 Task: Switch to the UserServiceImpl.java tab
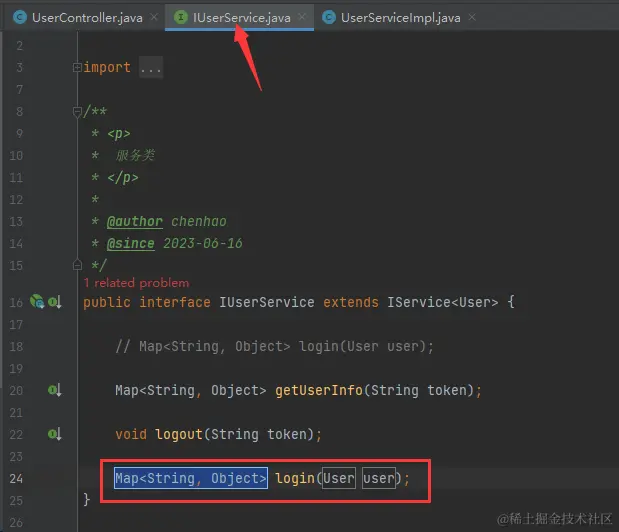point(400,18)
